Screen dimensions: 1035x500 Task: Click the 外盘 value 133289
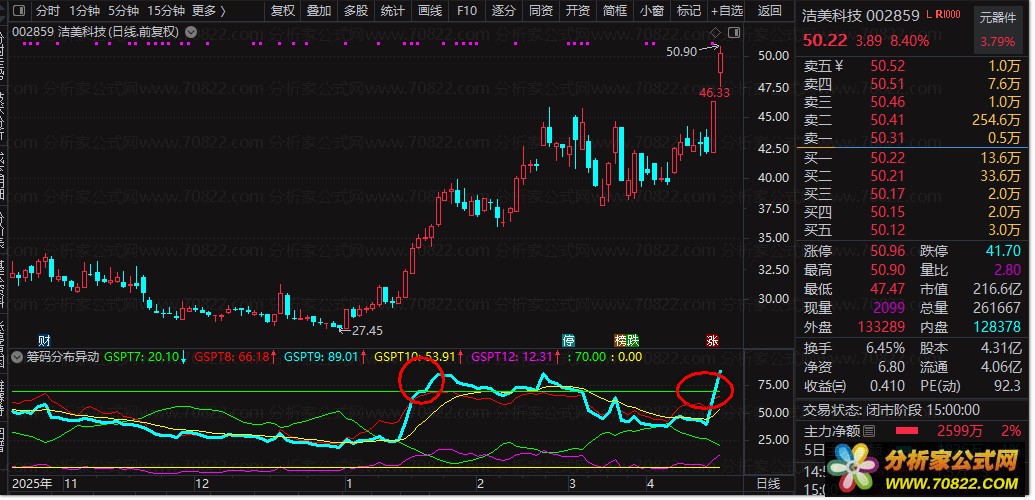click(883, 327)
